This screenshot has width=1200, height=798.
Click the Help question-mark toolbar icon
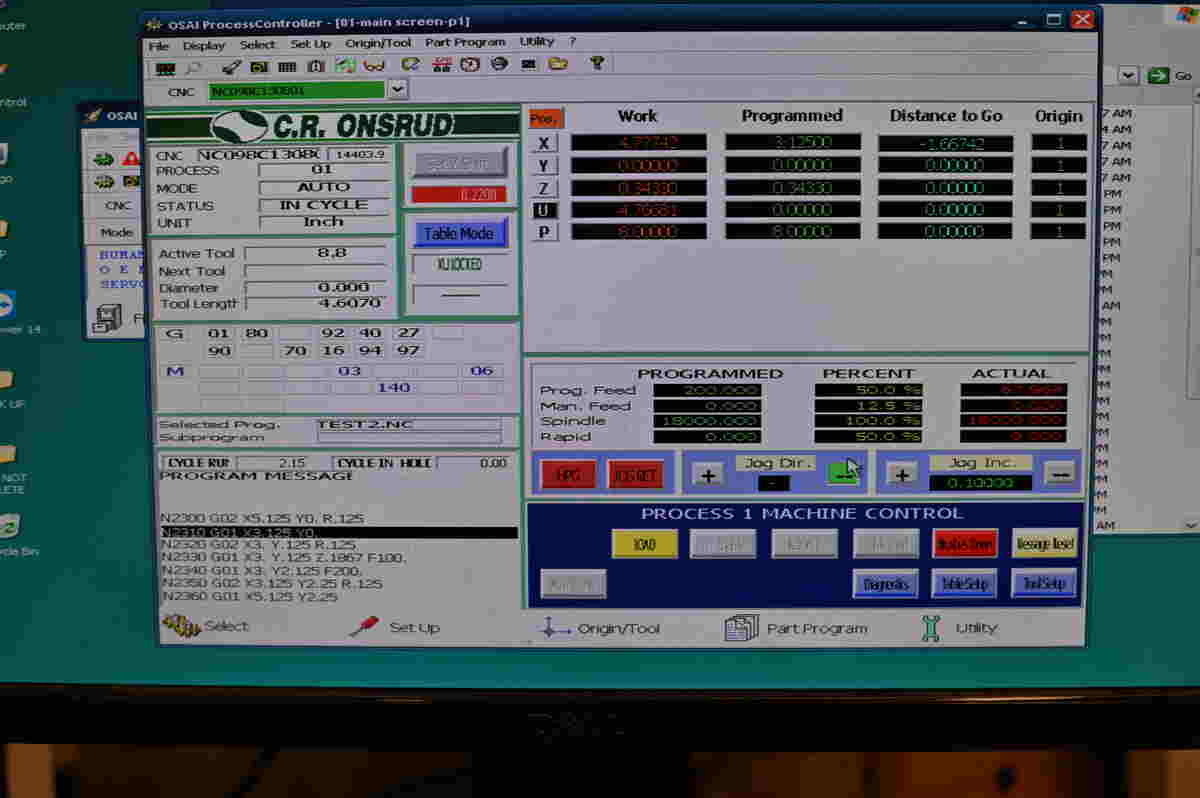tap(597, 66)
